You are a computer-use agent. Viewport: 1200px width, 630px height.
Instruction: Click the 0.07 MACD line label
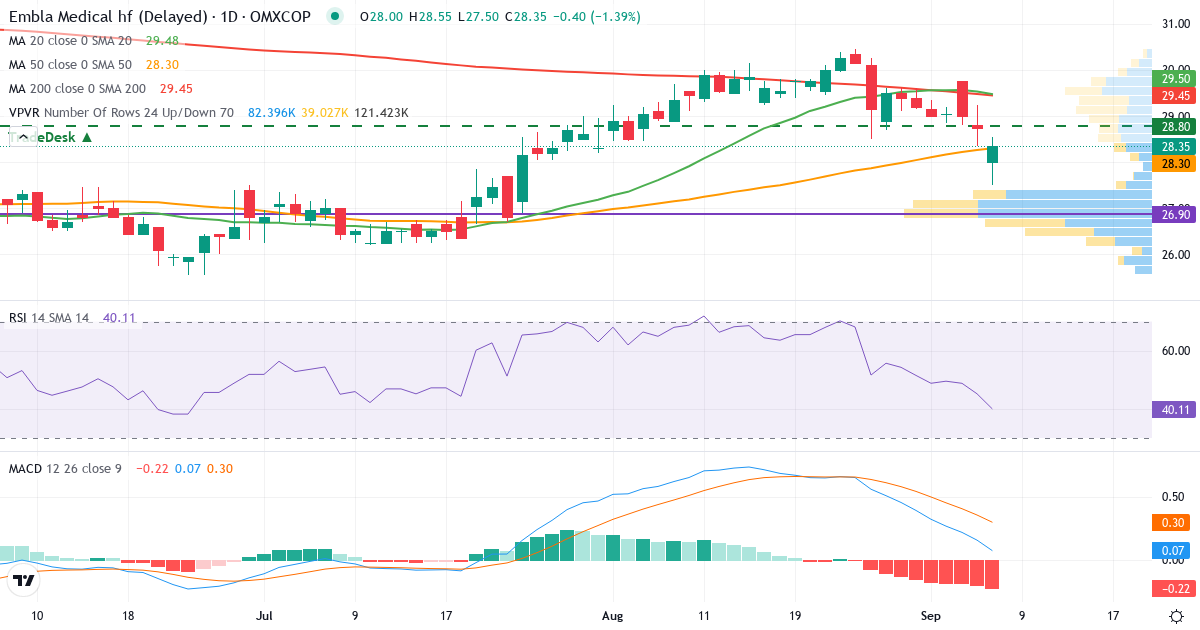1172,551
